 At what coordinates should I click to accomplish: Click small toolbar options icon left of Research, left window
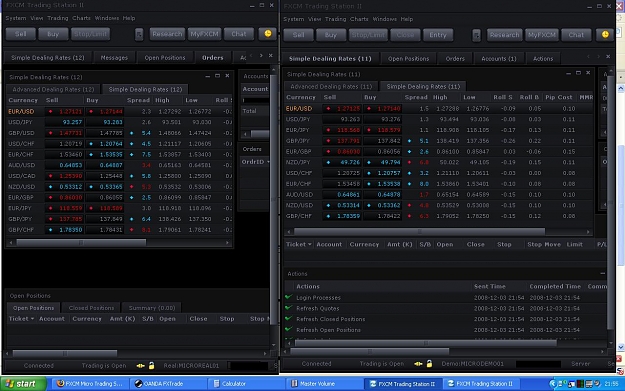point(139,34)
